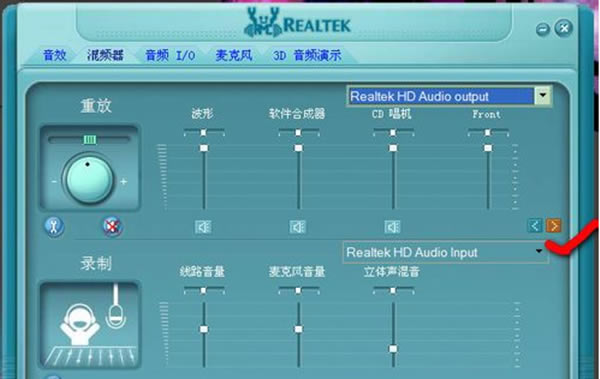Click the 线路音量 recording volume slider handle

[x=204, y=329]
